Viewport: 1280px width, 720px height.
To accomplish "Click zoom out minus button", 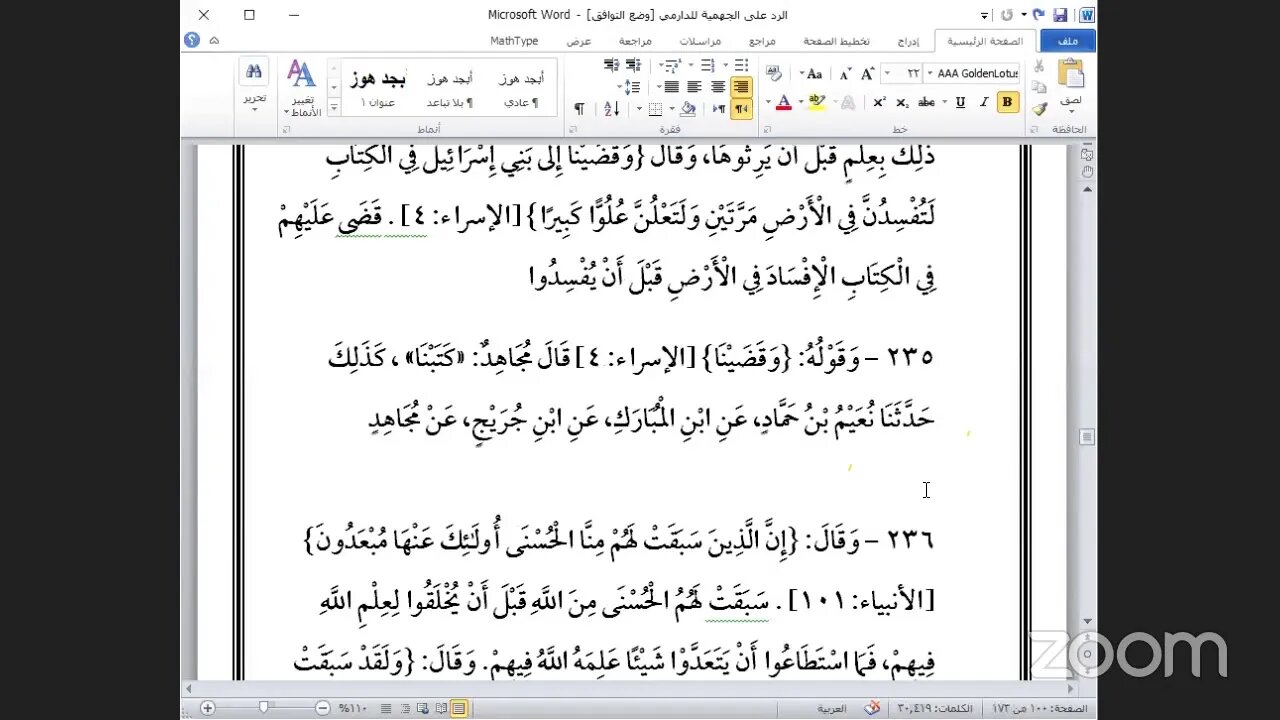I will click(x=323, y=708).
